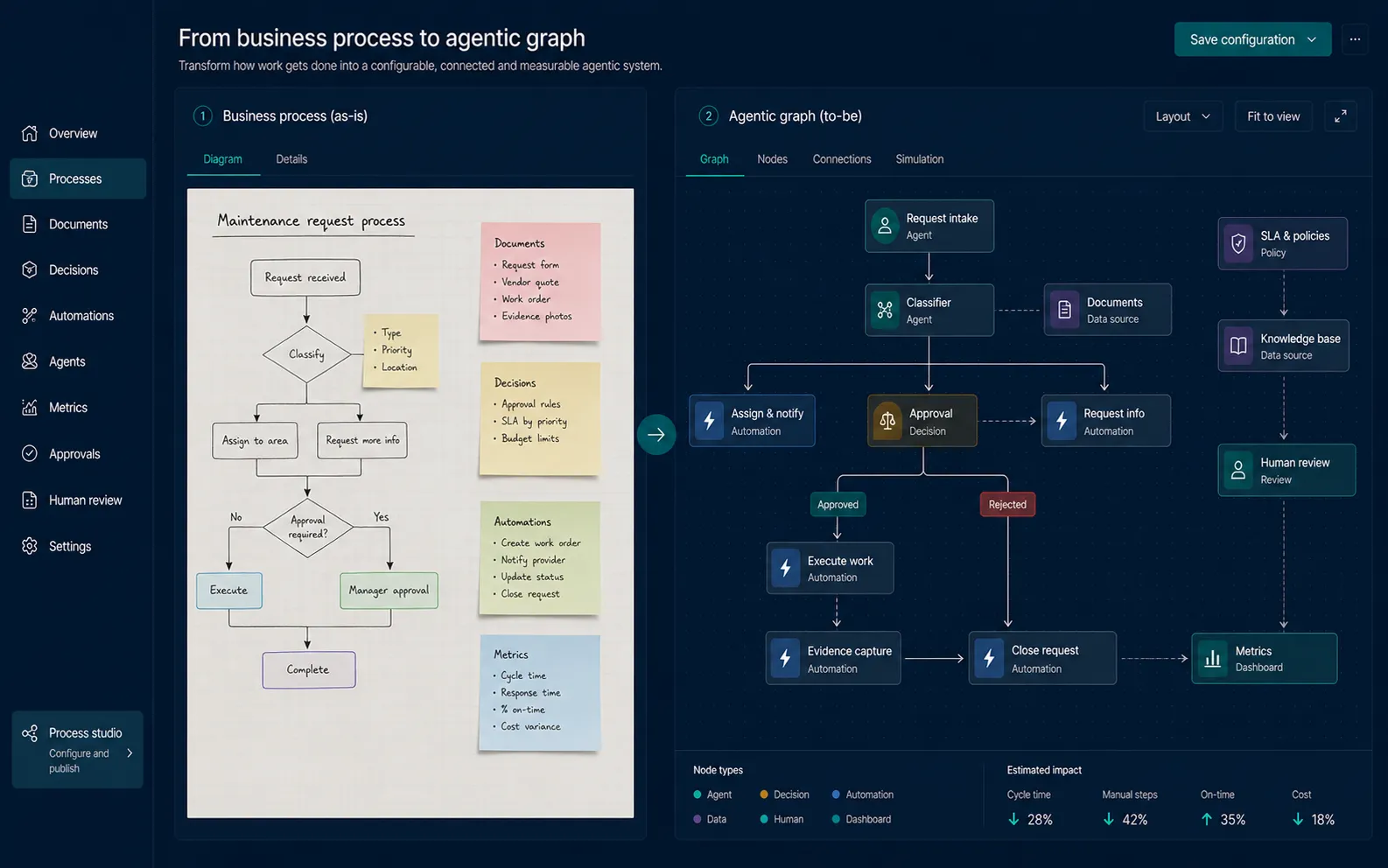Click the Request intake agent icon
The image size is (1388, 868).
885,226
